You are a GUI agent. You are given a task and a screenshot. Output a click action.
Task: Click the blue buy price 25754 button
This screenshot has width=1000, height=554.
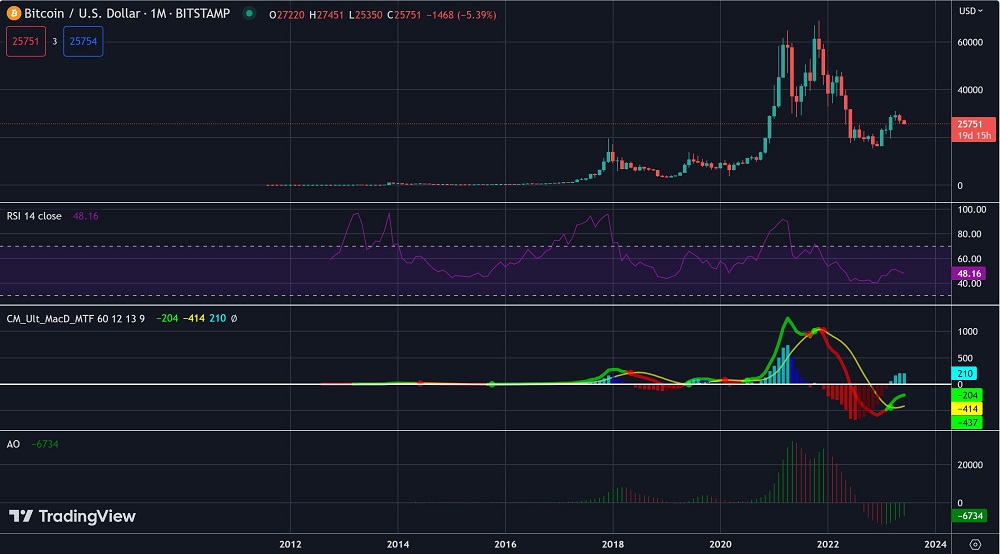click(x=83, y=41)
